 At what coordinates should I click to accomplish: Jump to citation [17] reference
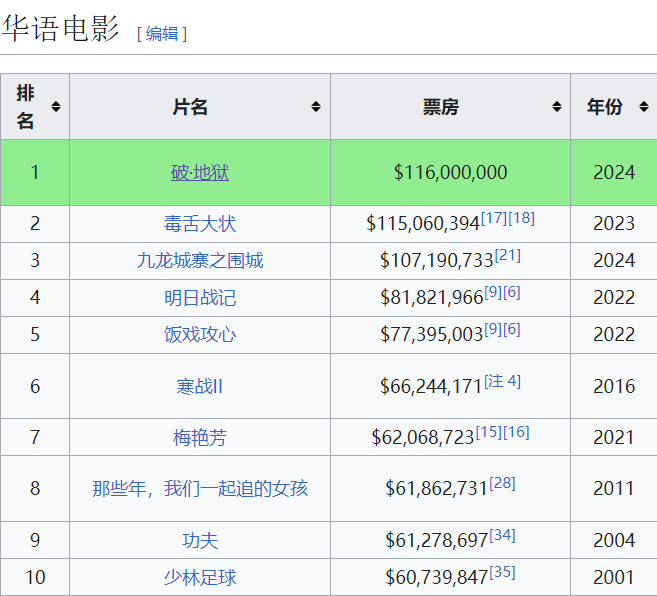coord(494,218)
